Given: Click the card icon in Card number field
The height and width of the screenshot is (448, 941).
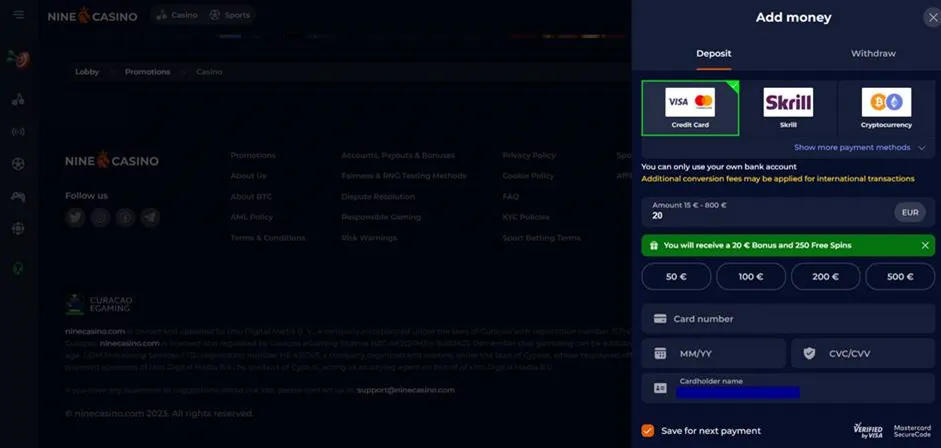Looking at the screenshot, I should (660, 319).
